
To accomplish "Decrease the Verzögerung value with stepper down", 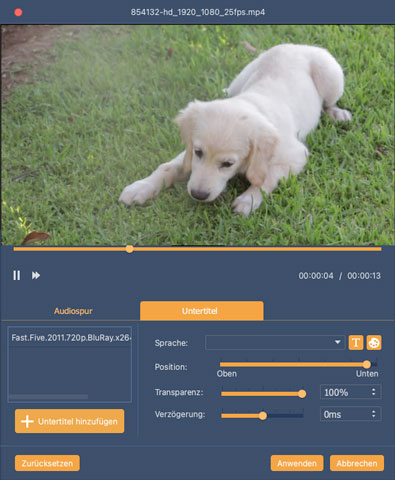I will coord(374,417).
